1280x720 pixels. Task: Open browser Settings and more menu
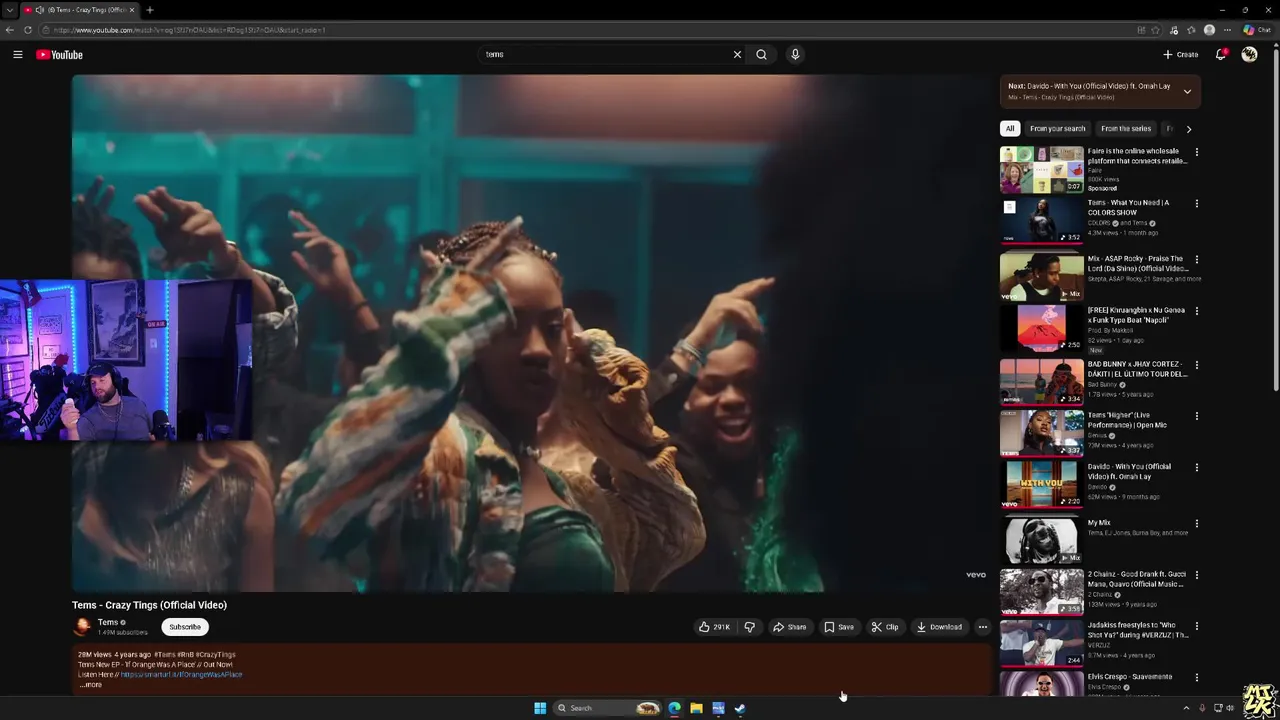tap(1228, 30)
